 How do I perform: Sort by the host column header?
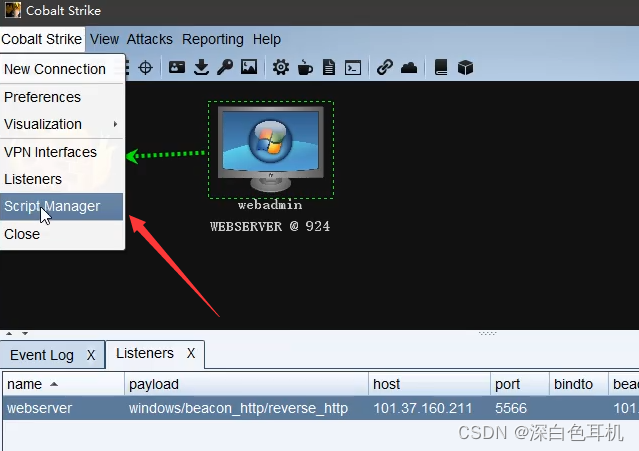click(x=430, y=384)
